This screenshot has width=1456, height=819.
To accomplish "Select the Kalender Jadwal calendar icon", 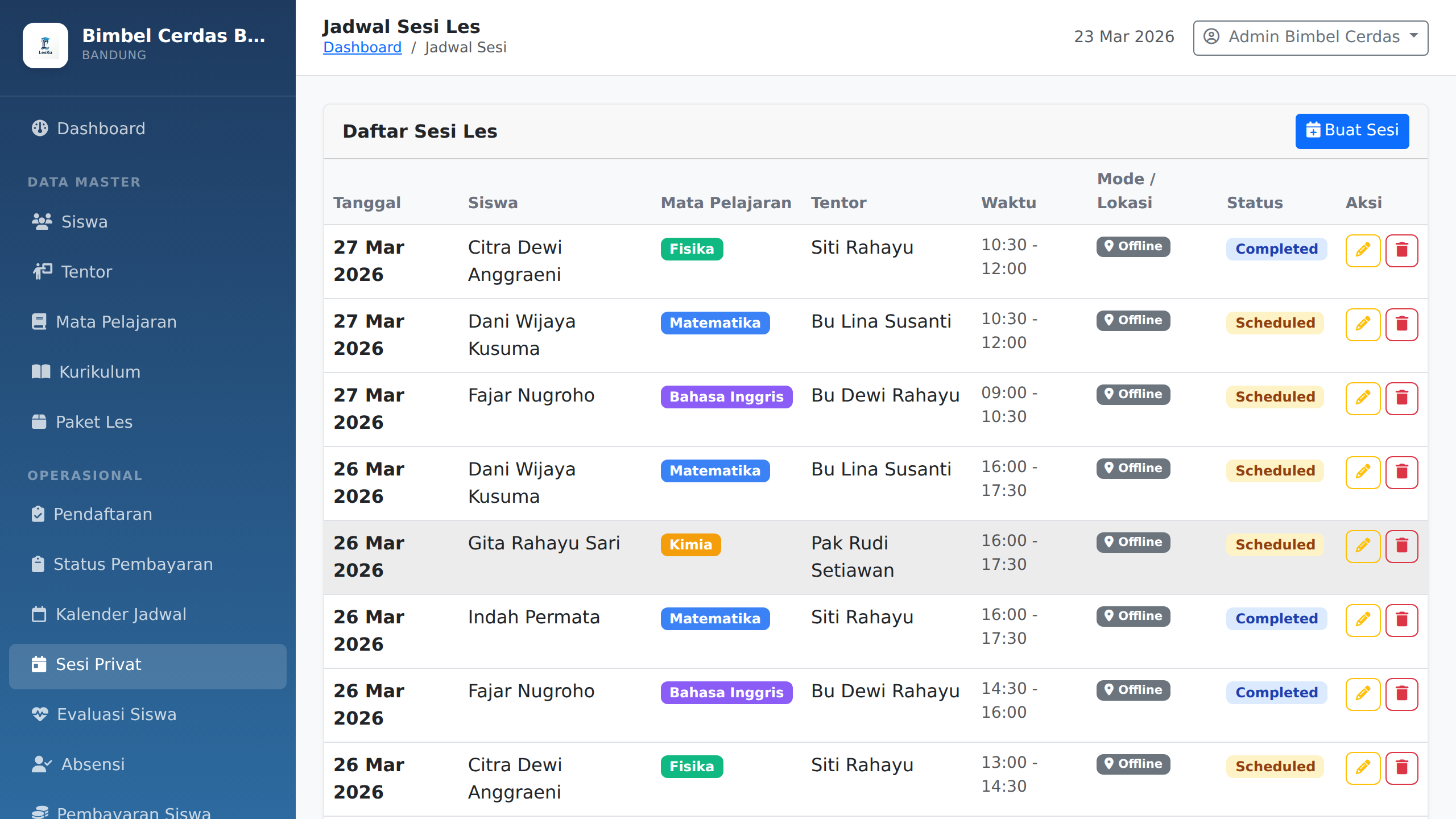I will coord(38,614).
